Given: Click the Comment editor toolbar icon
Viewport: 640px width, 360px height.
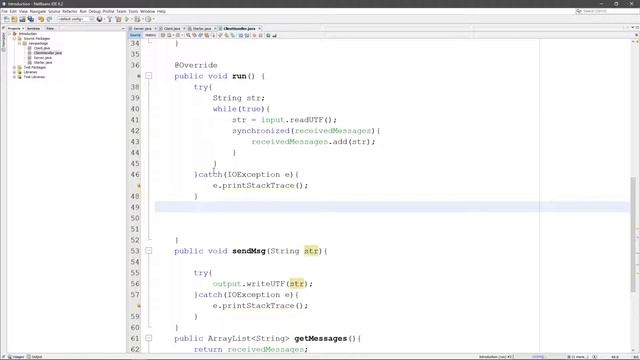Looking at the screenshot, I should click(x=268, y=36).
